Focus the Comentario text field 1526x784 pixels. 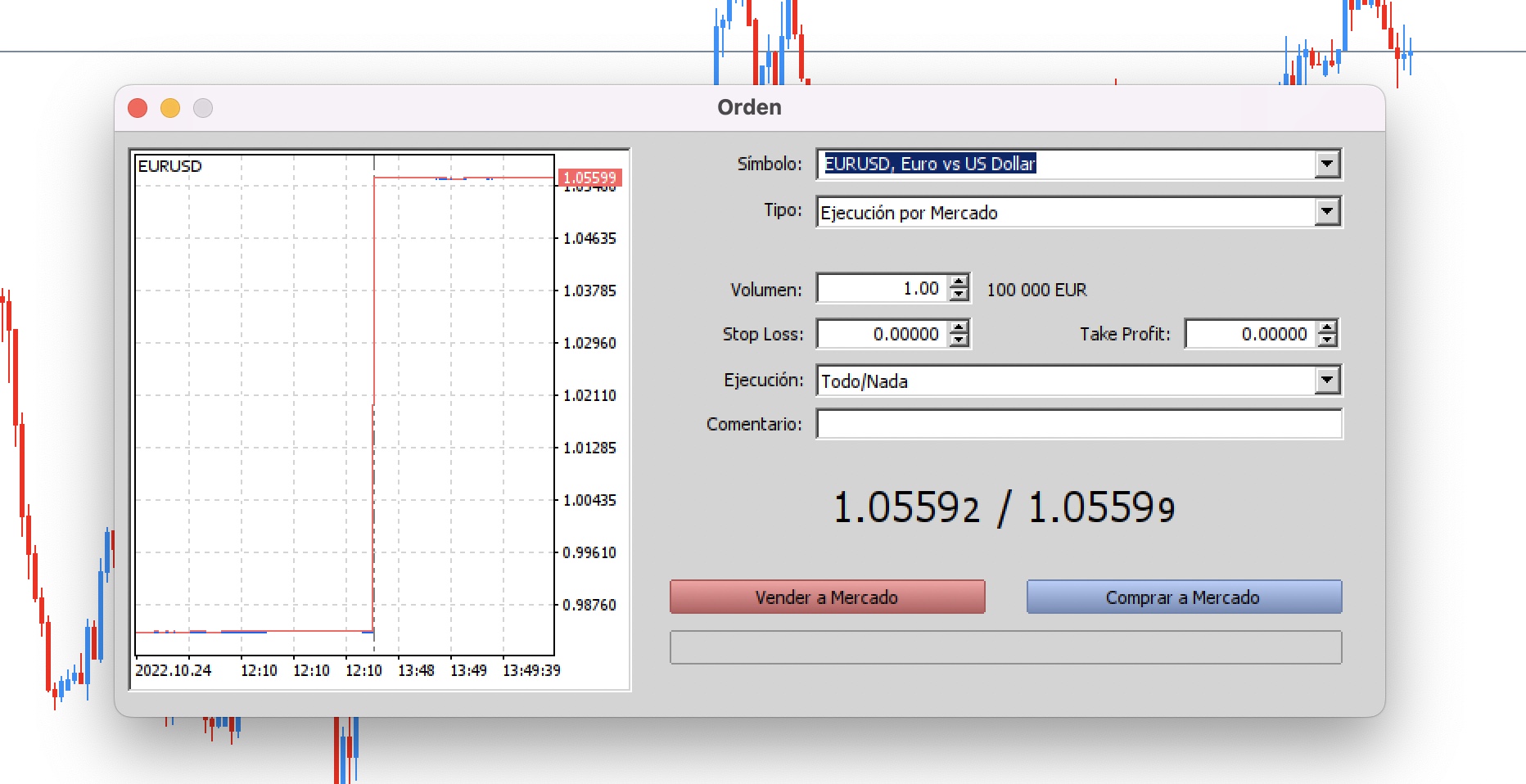tap(1079, 424)
